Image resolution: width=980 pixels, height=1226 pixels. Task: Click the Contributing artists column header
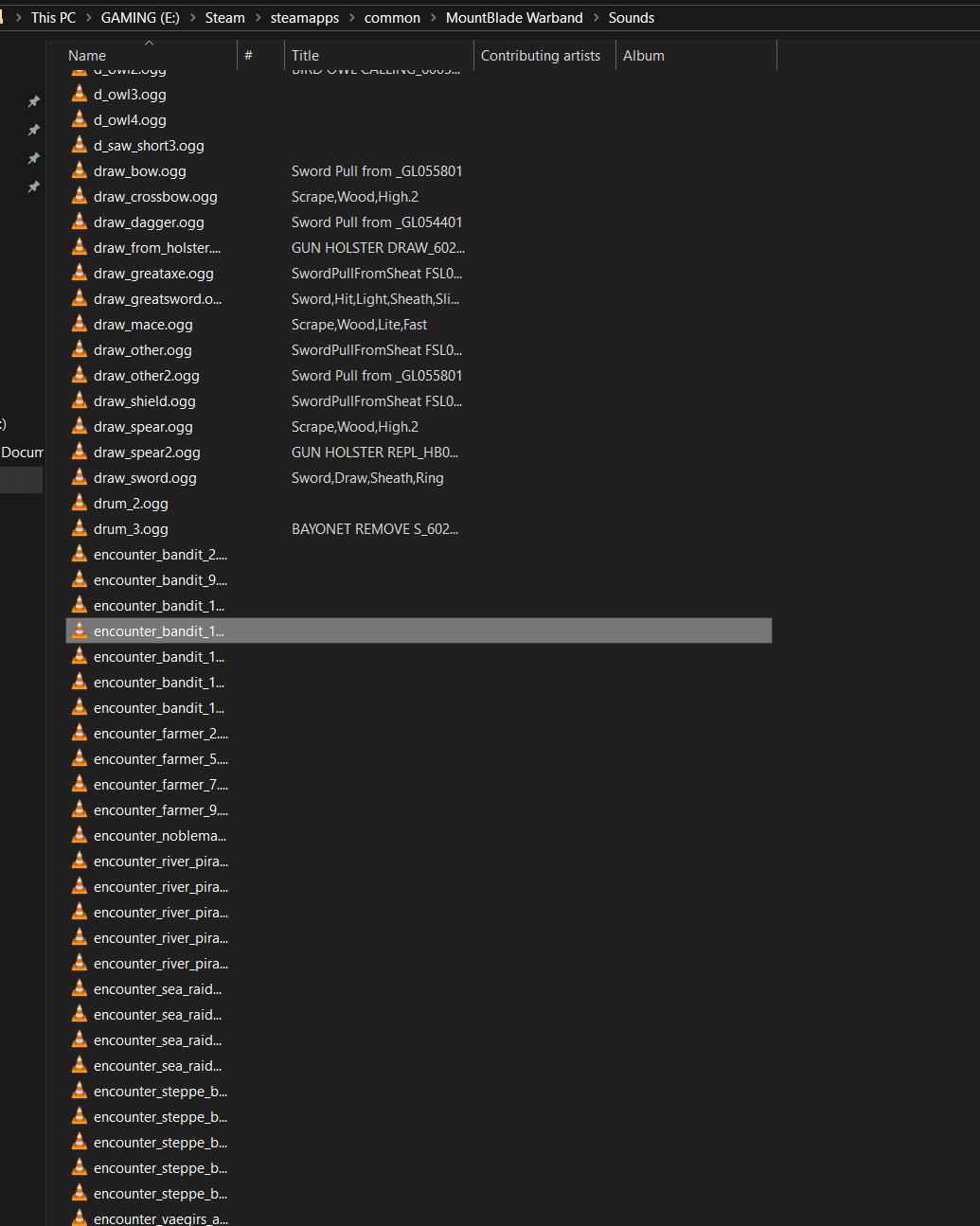[540, 56]
